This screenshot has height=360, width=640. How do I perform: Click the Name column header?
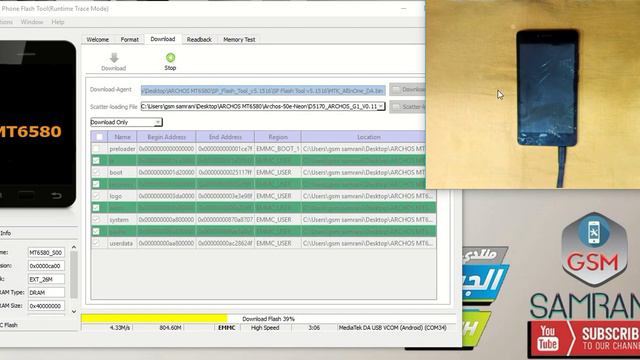122,137
